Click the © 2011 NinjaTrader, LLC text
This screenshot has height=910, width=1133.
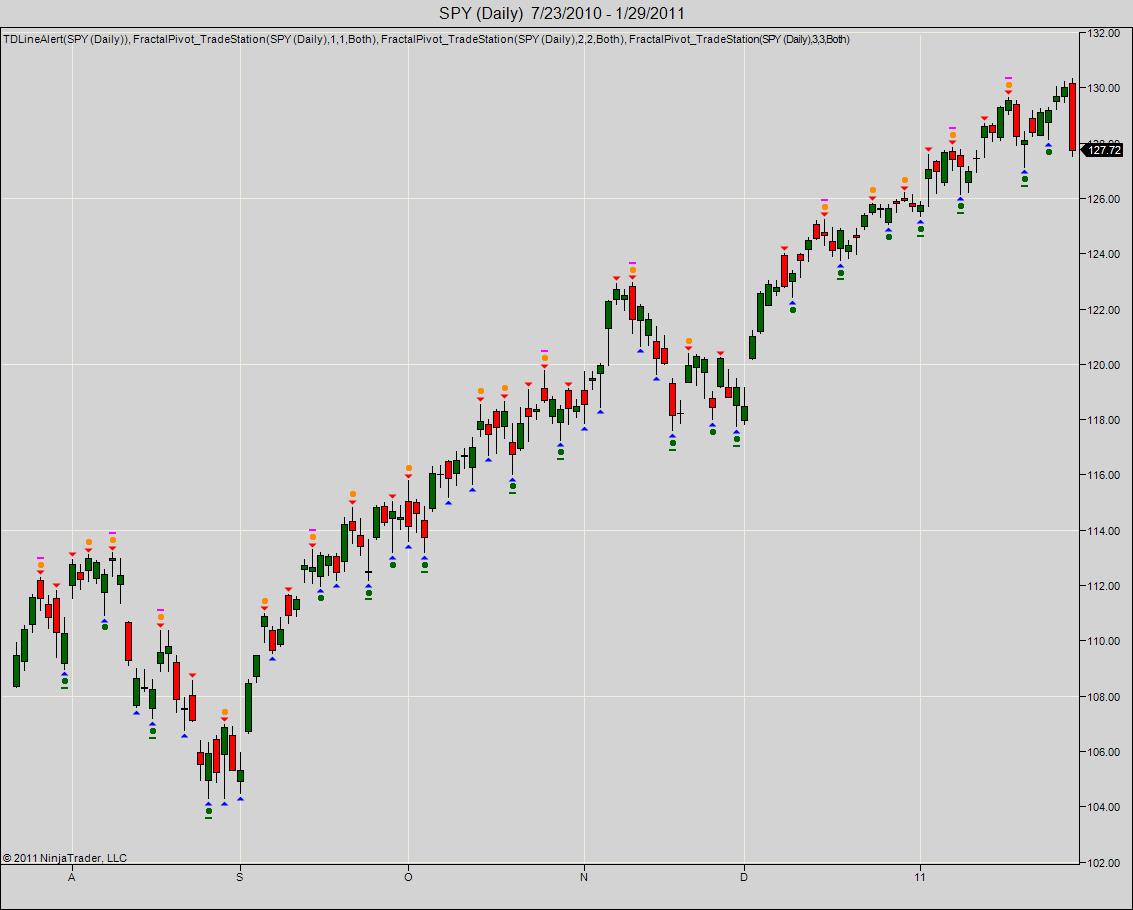65,858
